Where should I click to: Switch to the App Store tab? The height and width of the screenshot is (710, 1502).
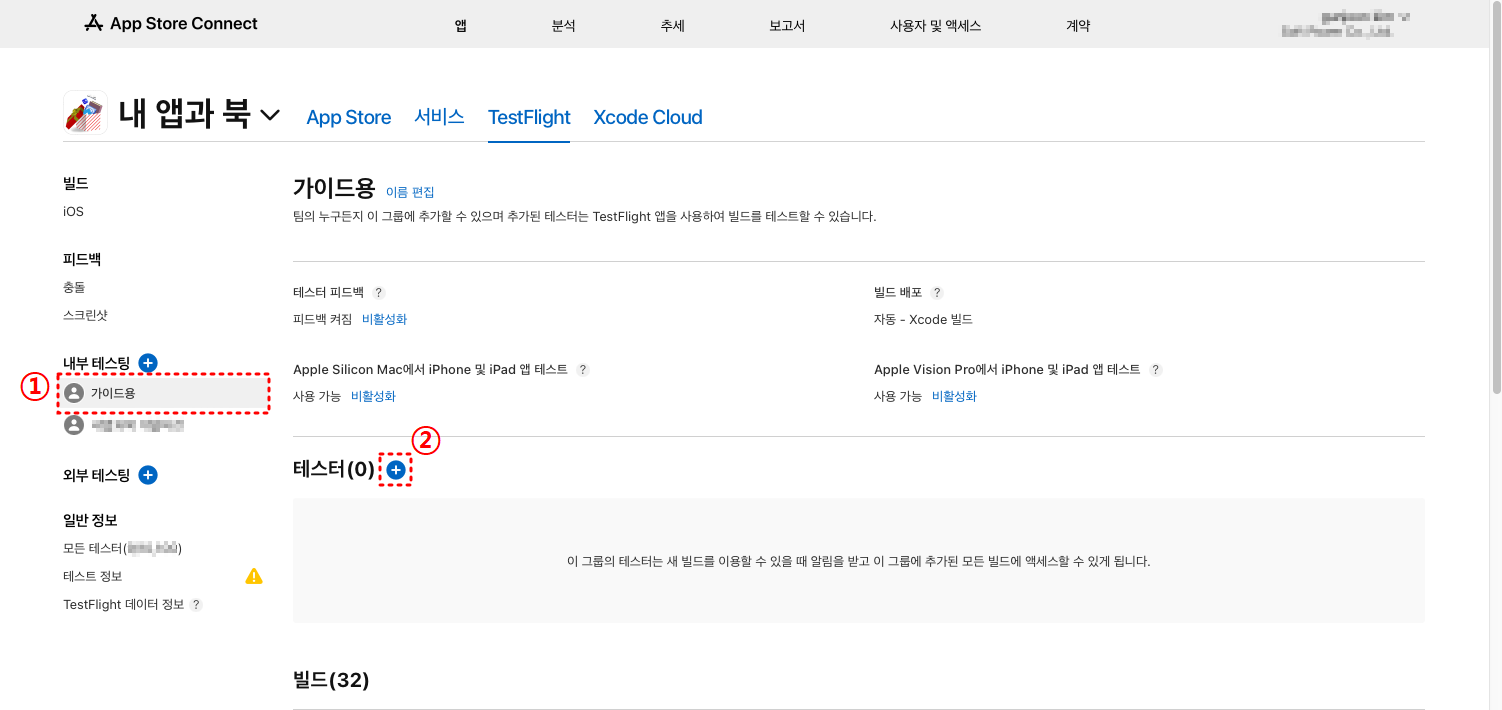pyautogui.click(x=349, y=117)
